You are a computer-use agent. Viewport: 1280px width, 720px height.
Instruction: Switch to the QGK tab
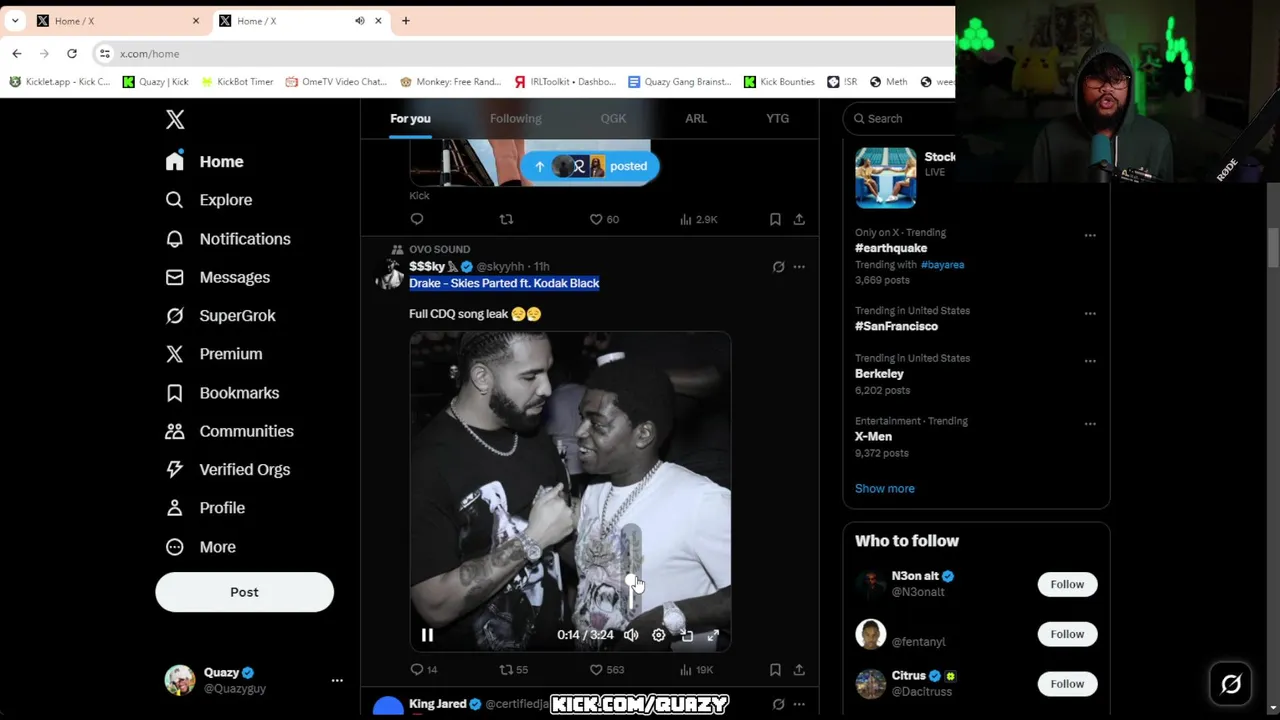(x=613, y=118)
